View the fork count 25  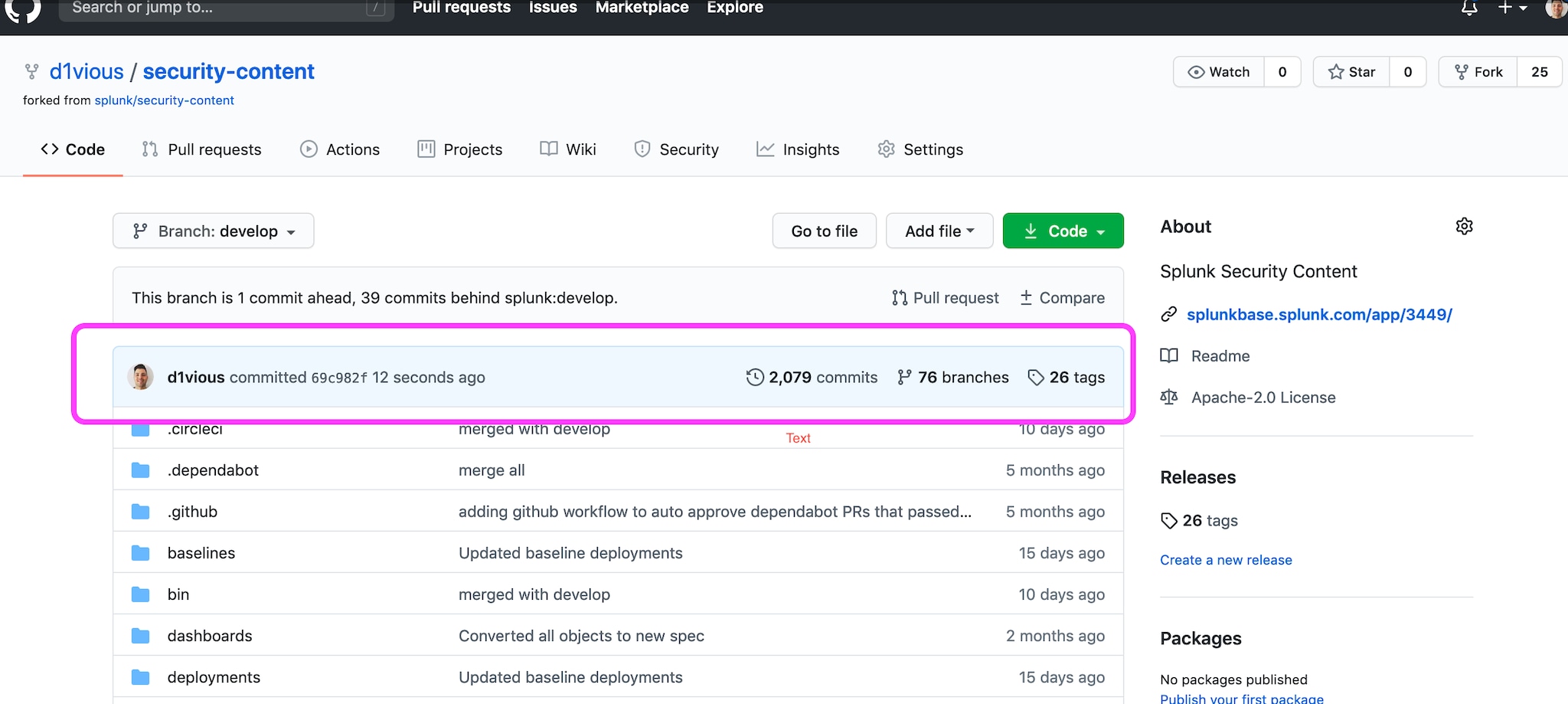[x=1539, y=72]
